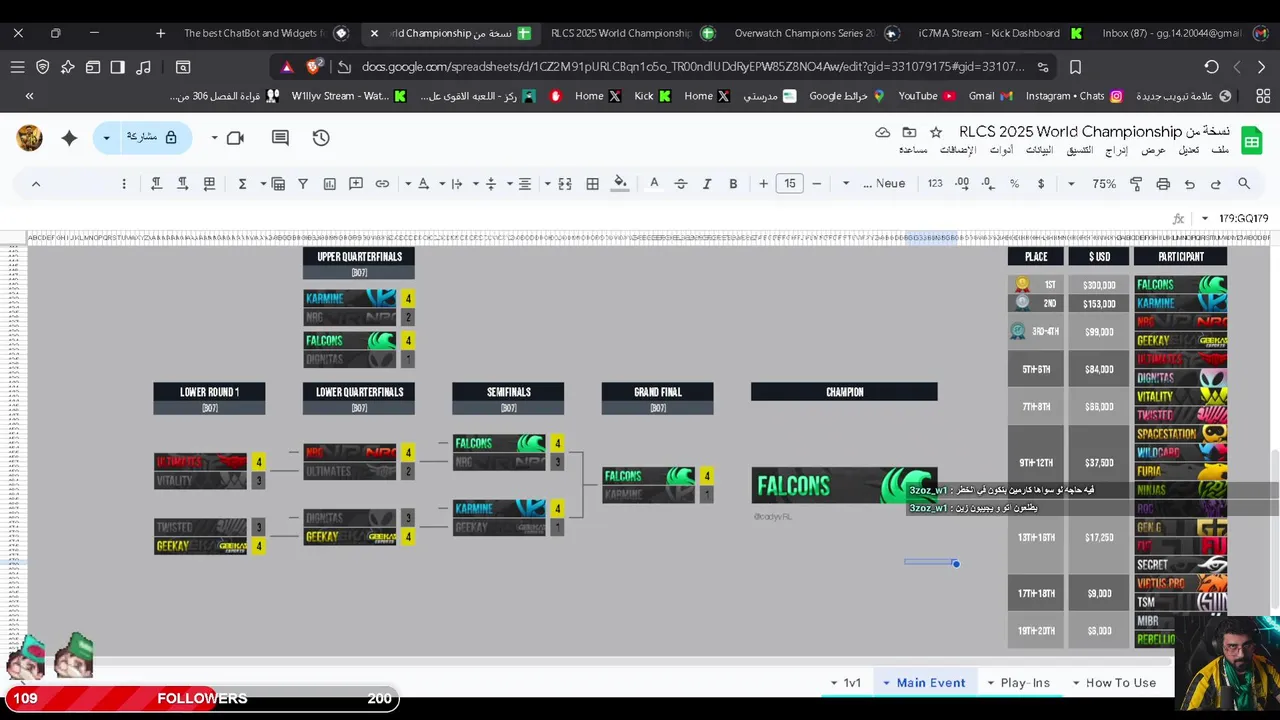The width and height of the screenshot is (1280, 720).
Task: Click the move-to-folder icon beside title
Action: click(x=909, y=132)
